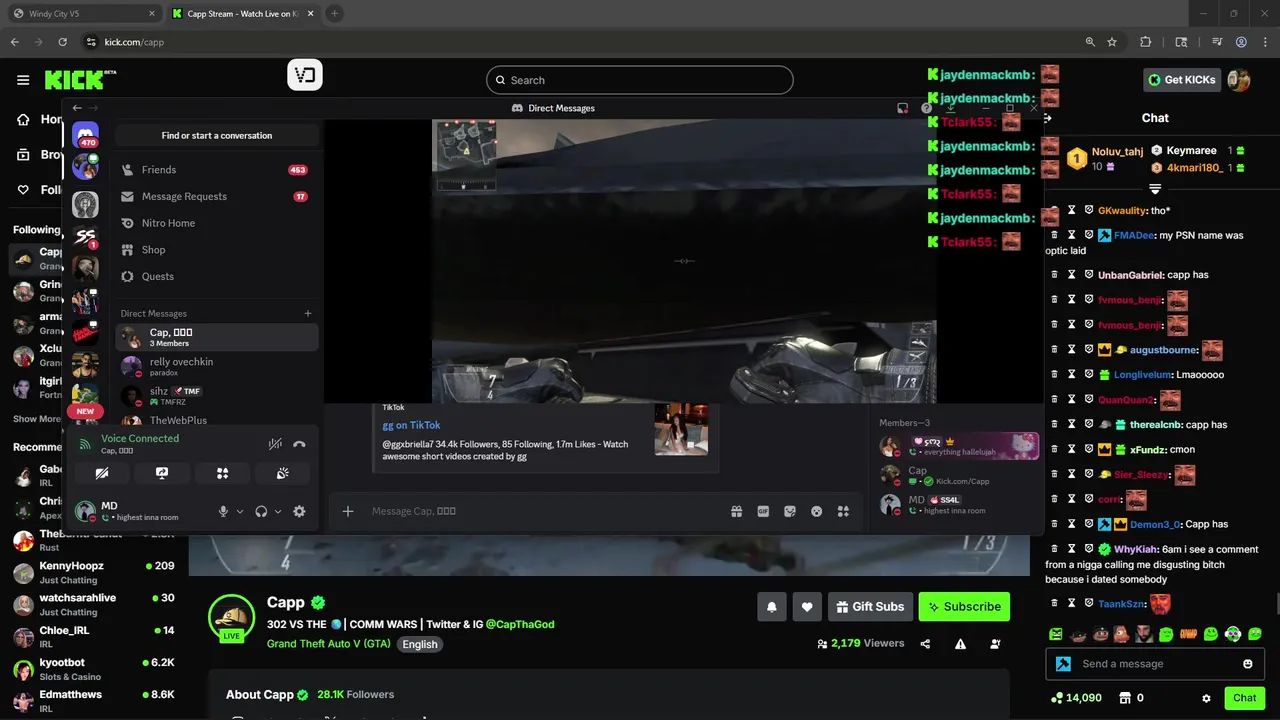Click the English language tag
1280x720 pixels.
pyautogui.click(x=420, y=644)
